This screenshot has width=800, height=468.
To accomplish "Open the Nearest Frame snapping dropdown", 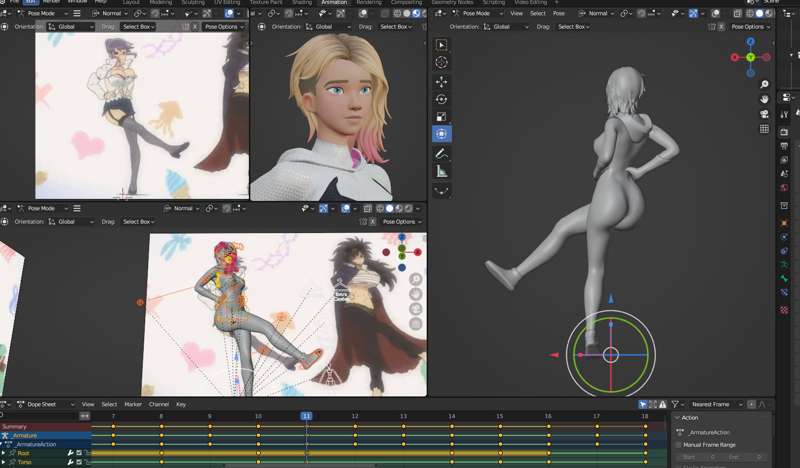I will (716, 404).
